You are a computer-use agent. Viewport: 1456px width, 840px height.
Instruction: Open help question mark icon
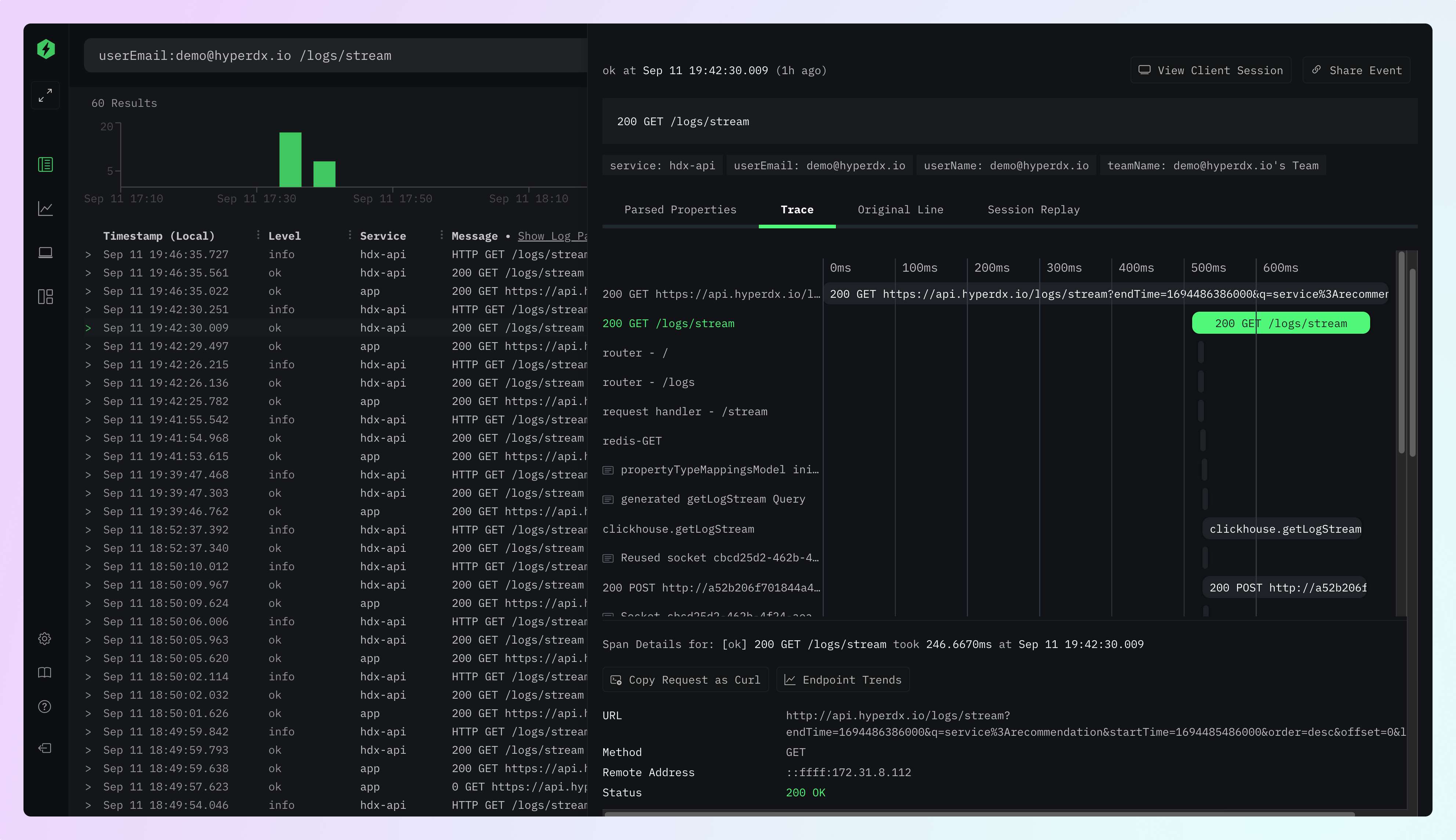(x=44, y=707)
